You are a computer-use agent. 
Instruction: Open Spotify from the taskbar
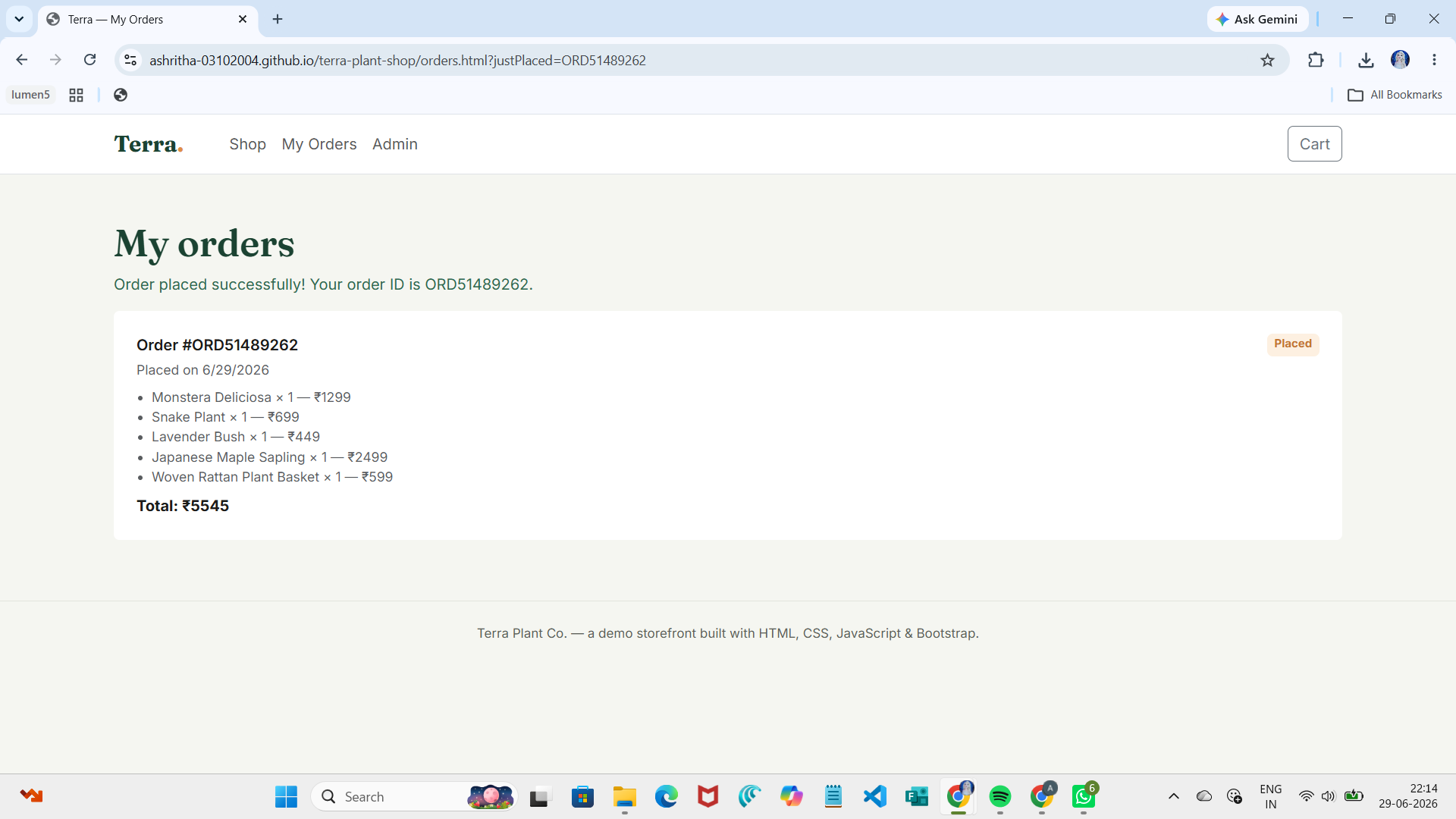pos(1000,796)
